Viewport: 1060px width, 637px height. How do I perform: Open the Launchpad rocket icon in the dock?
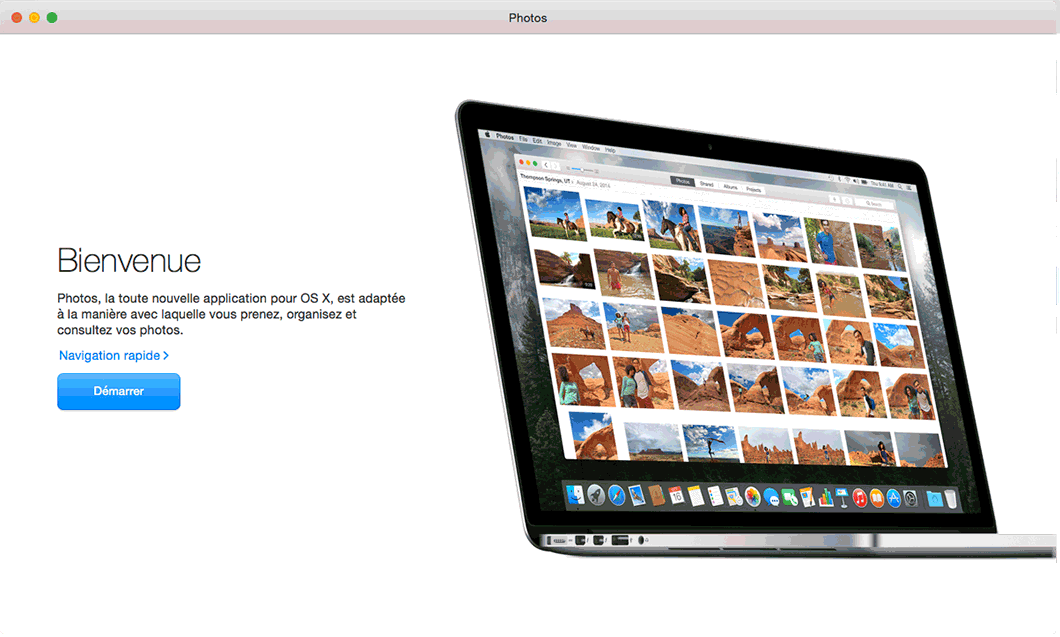click(595, 494)
